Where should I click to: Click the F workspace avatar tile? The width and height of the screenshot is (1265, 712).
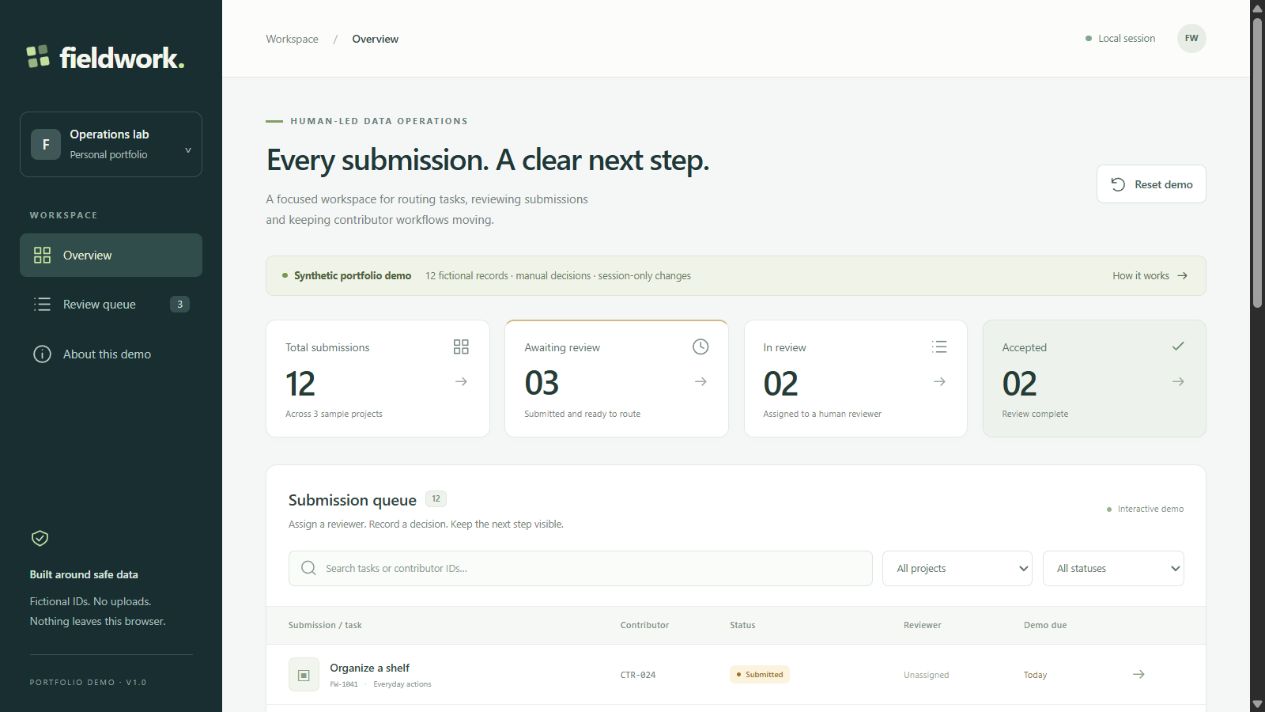(45, 144)
